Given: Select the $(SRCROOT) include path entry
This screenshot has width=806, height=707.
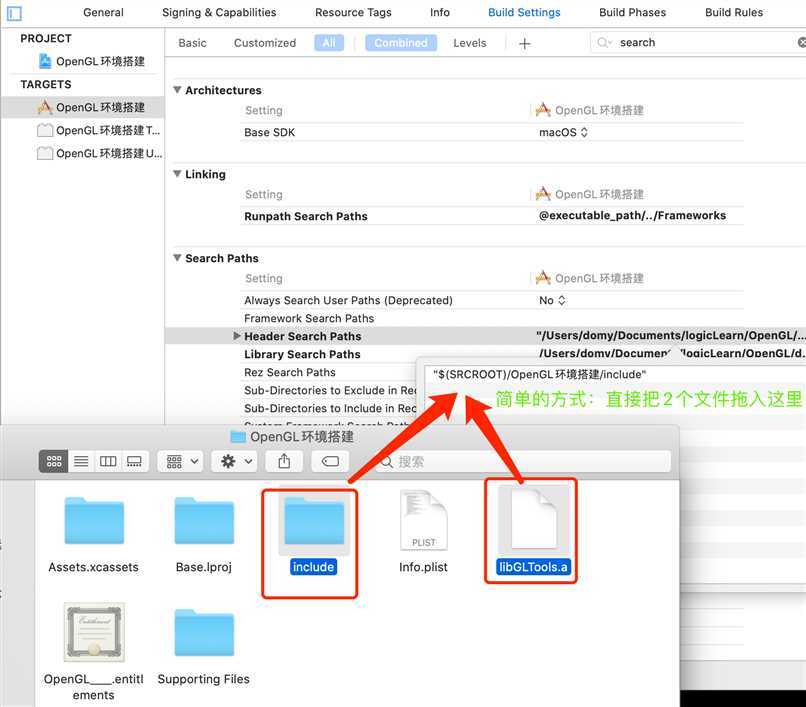Looking at the screenshot, I should [540, 374].
